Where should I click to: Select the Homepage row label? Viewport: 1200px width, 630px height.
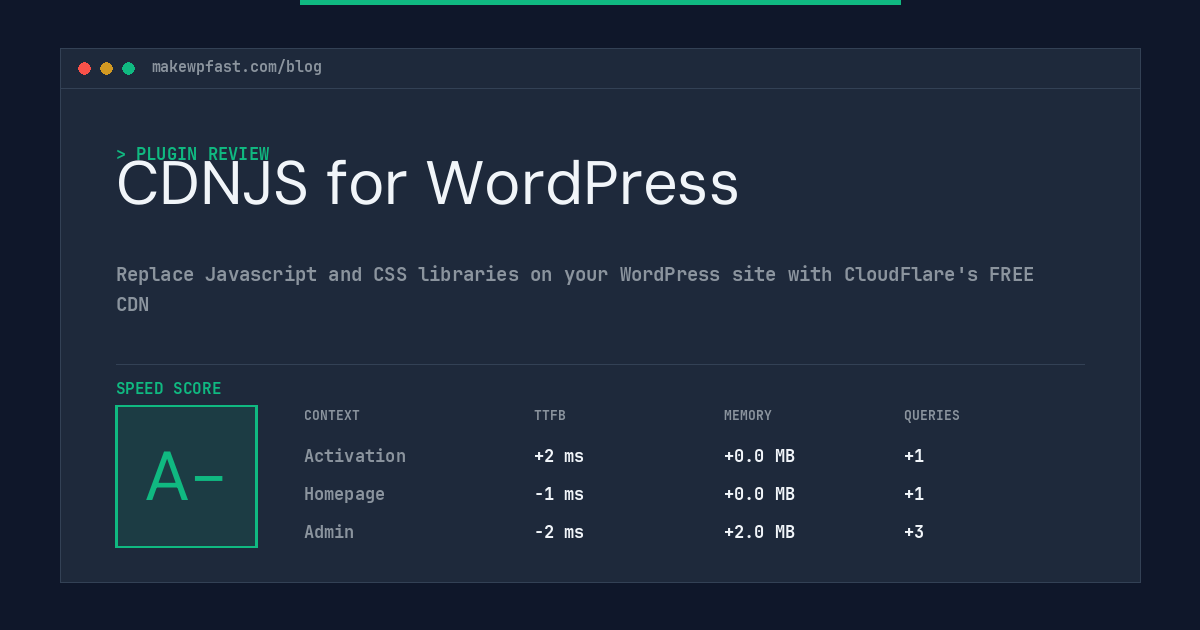(x=344, y=494)
